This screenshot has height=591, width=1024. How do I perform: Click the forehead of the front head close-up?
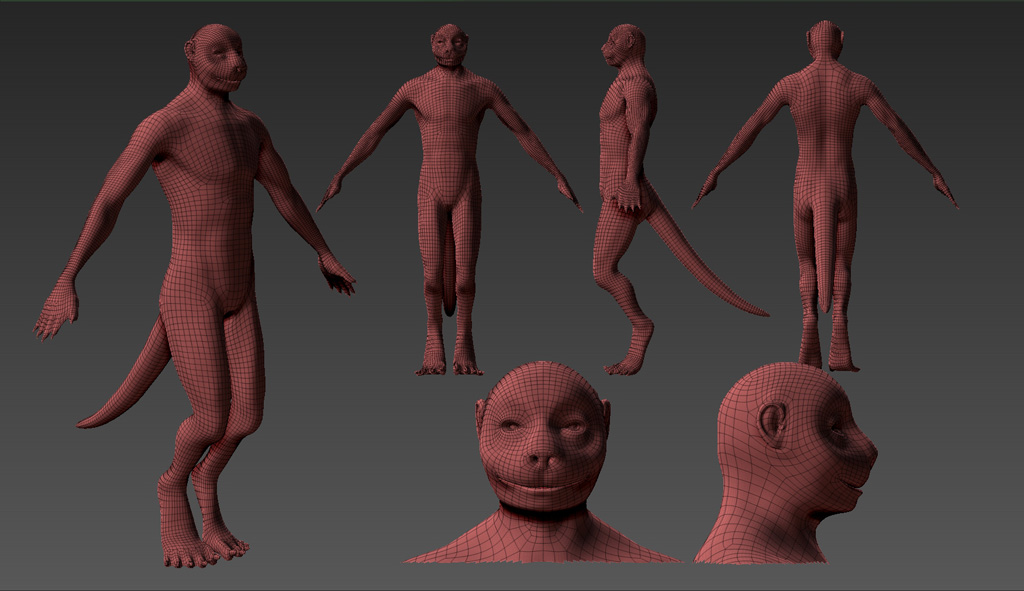[x=543, y=390]
